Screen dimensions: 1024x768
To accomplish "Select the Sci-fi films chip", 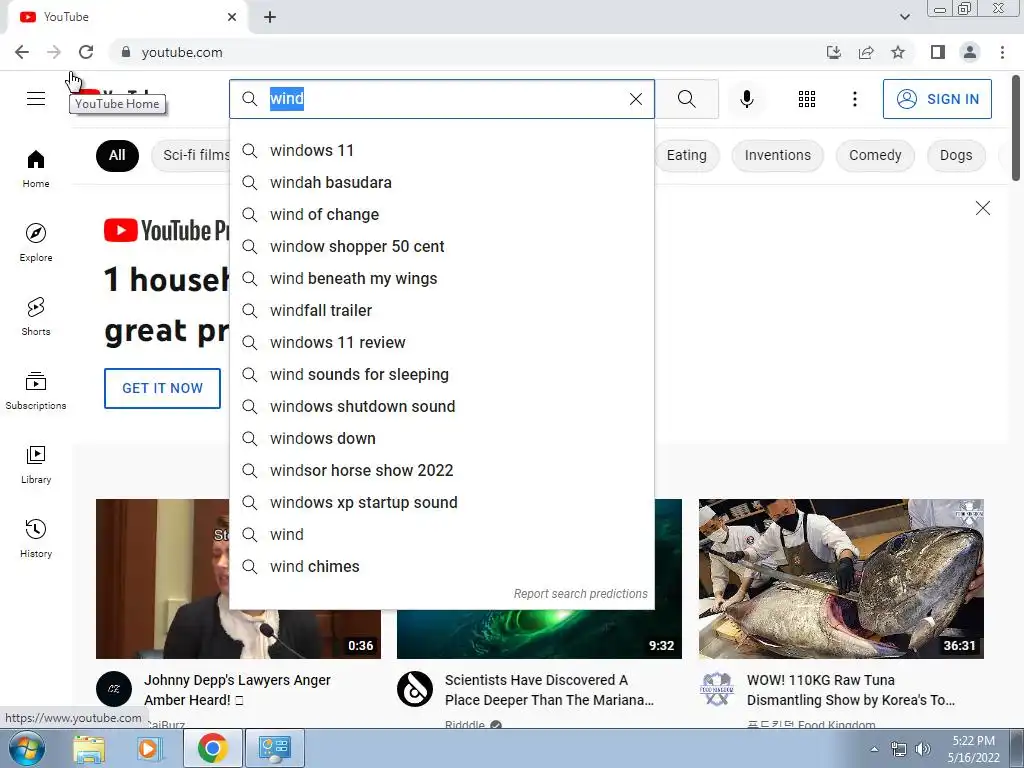I will click(191, 155).
